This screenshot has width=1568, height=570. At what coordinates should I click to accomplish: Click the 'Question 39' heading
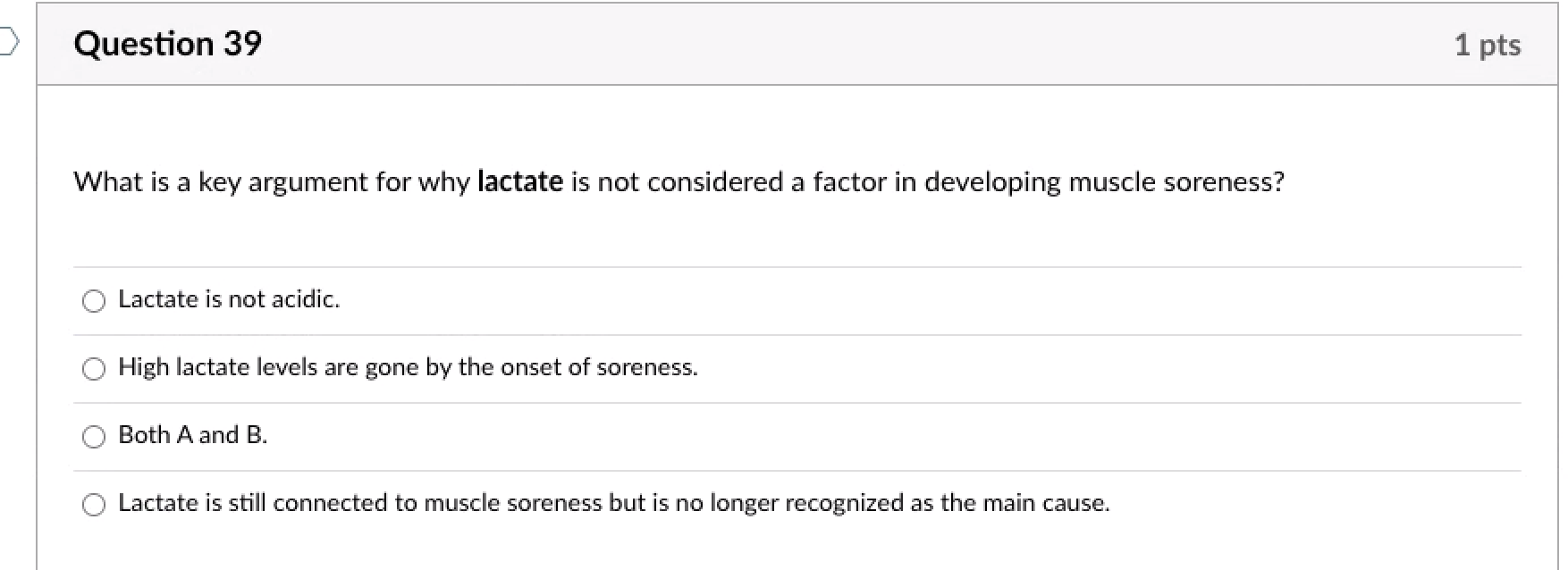pyautogui.click(x=168, y=44)
